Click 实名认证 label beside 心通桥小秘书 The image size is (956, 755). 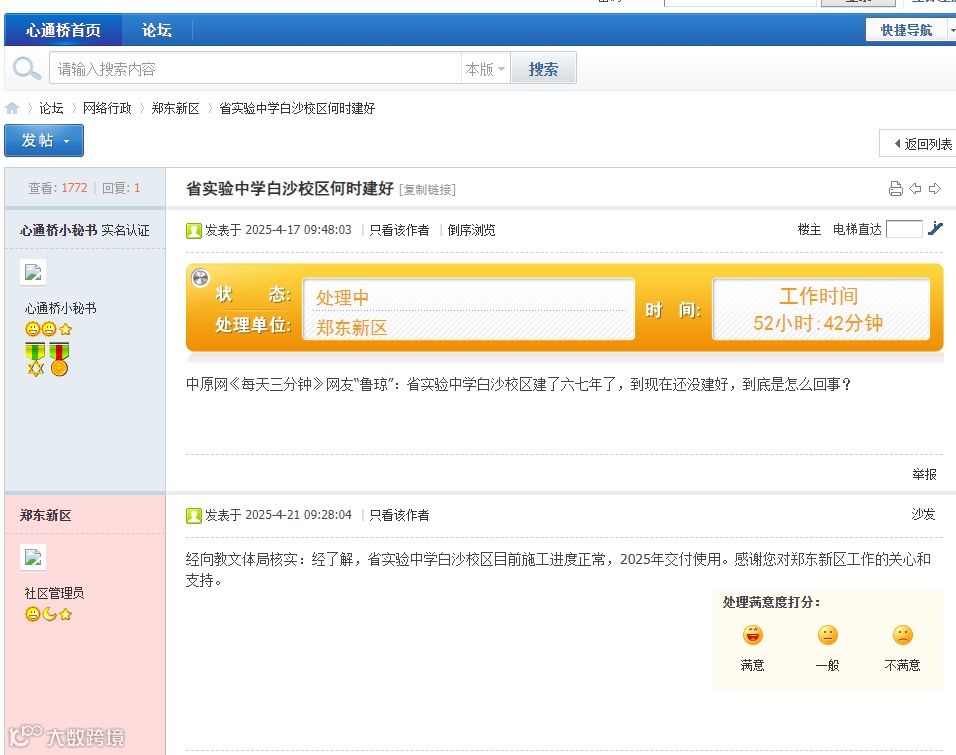click(125, 230)
